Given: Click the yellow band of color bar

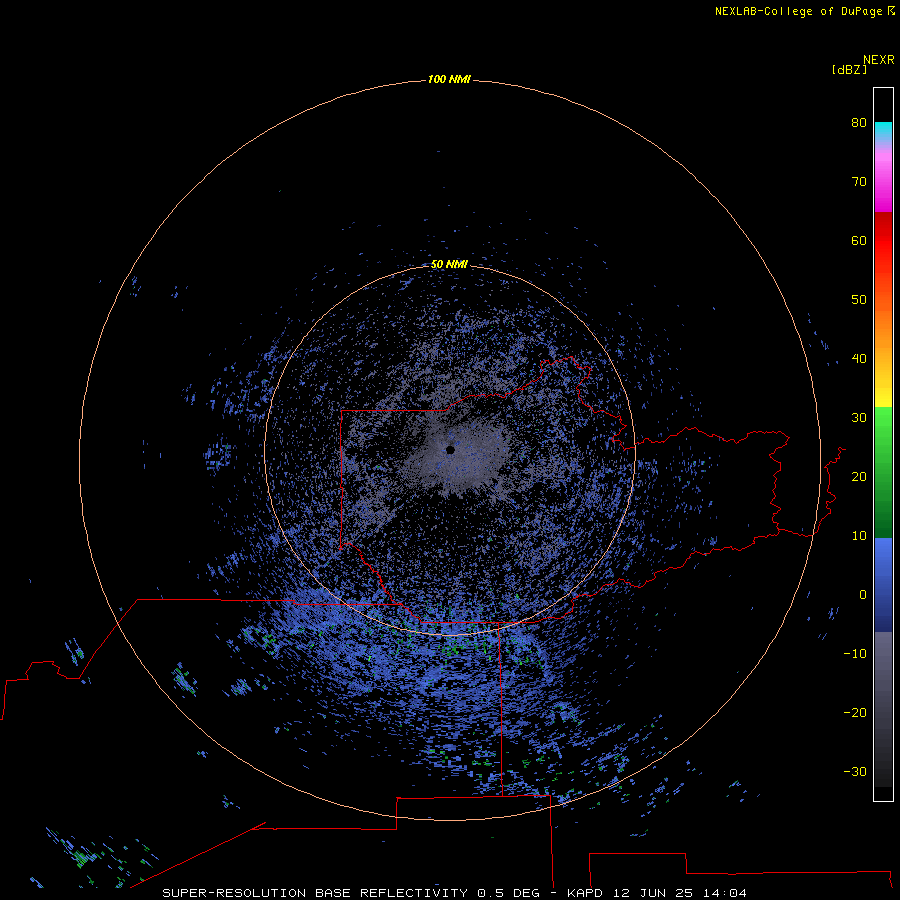Looking at the screenshot, I should [883, 397].
